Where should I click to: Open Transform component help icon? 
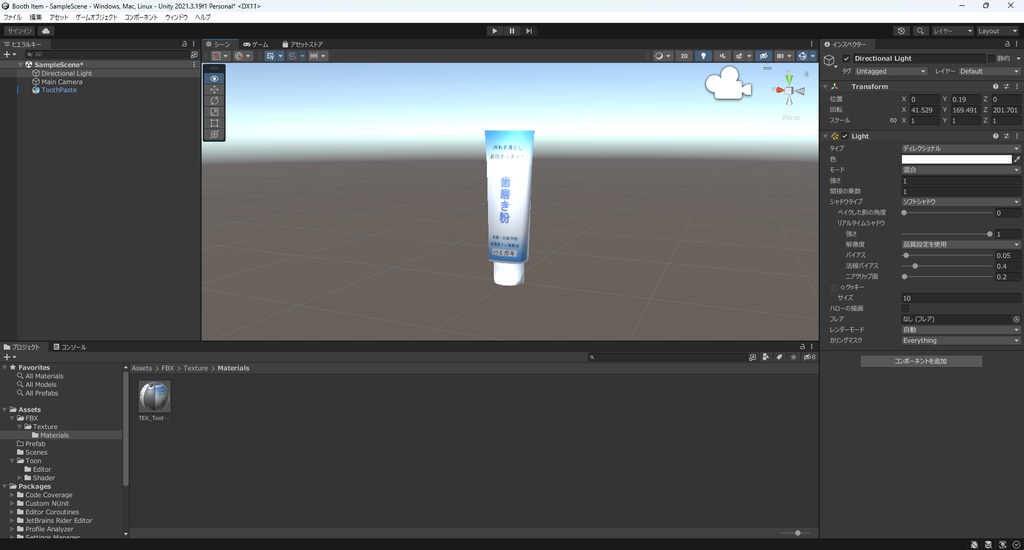click(995, 86)
